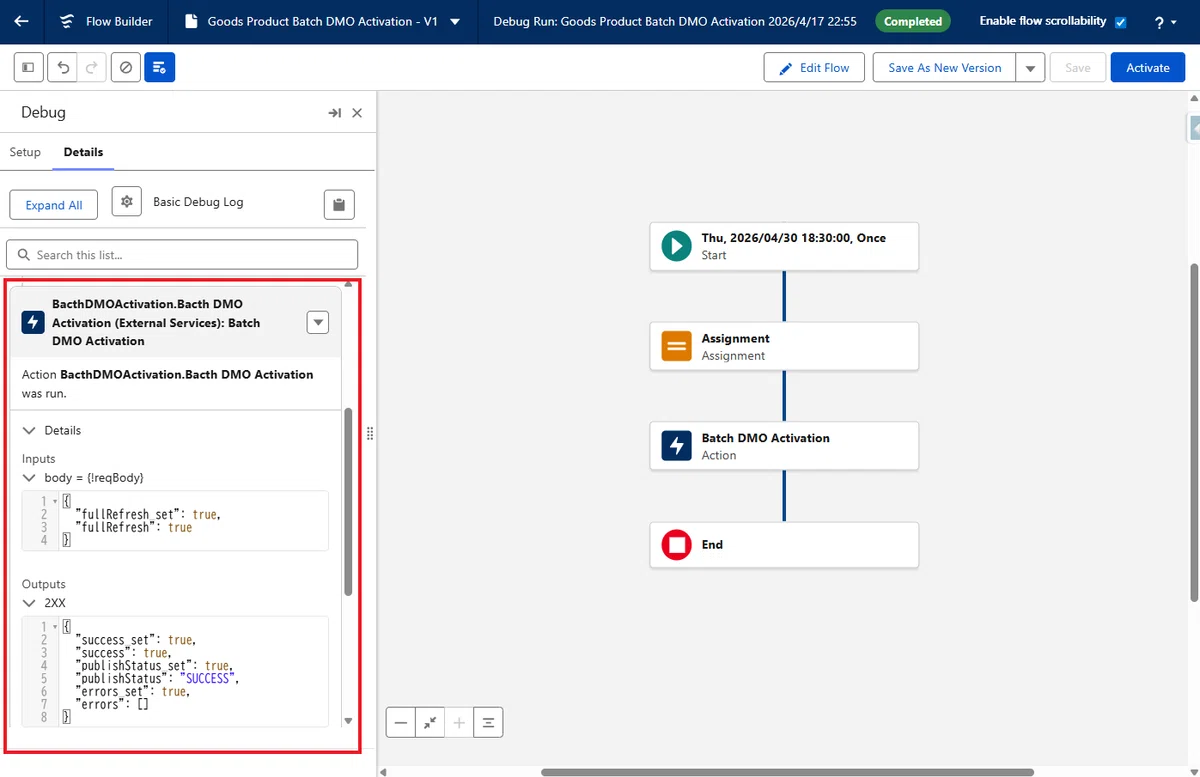
Task: Select the Start element on the canvas
Action: [x=784, y=246]
